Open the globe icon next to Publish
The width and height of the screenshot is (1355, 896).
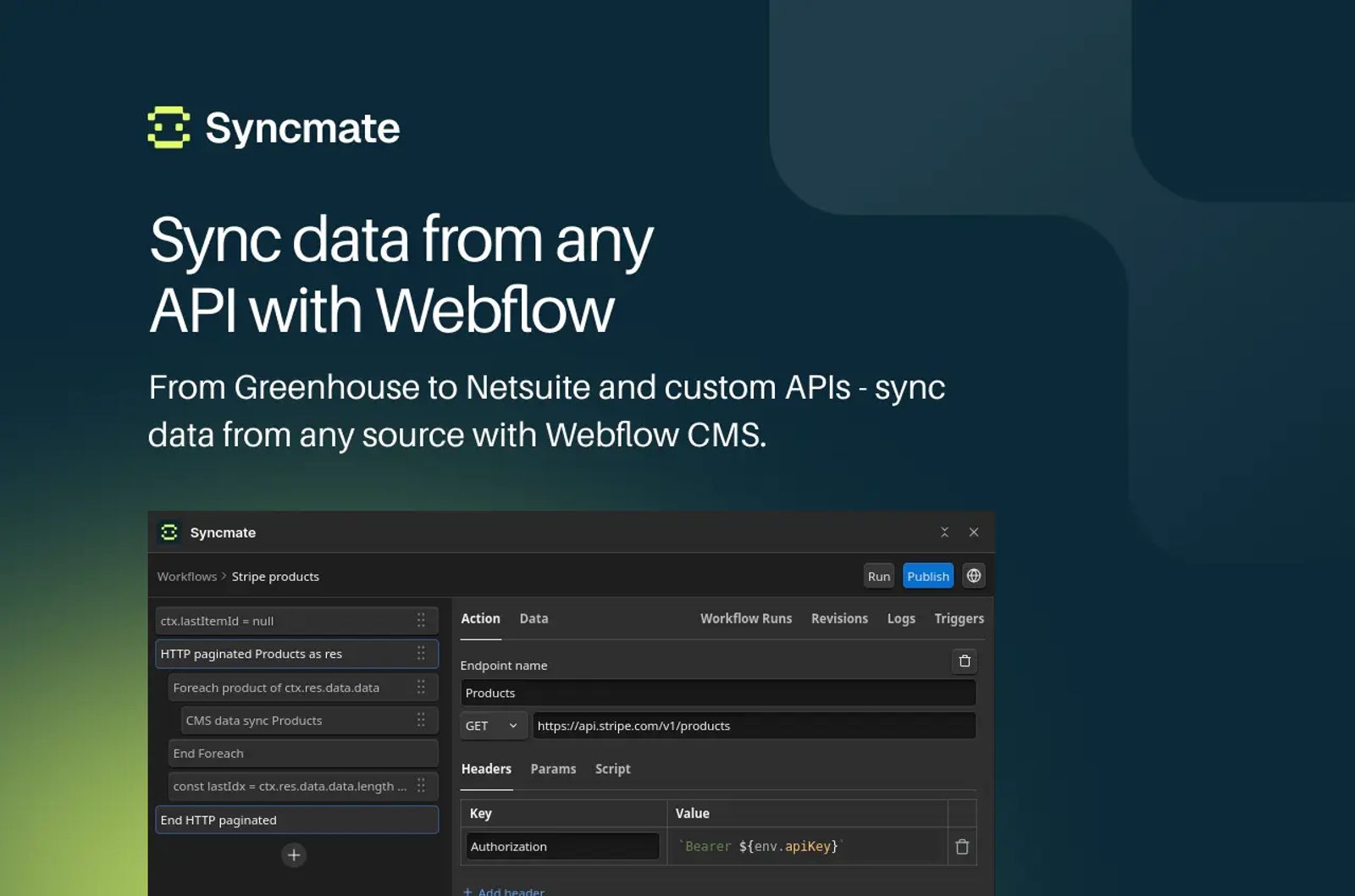(x=974, y=576)
